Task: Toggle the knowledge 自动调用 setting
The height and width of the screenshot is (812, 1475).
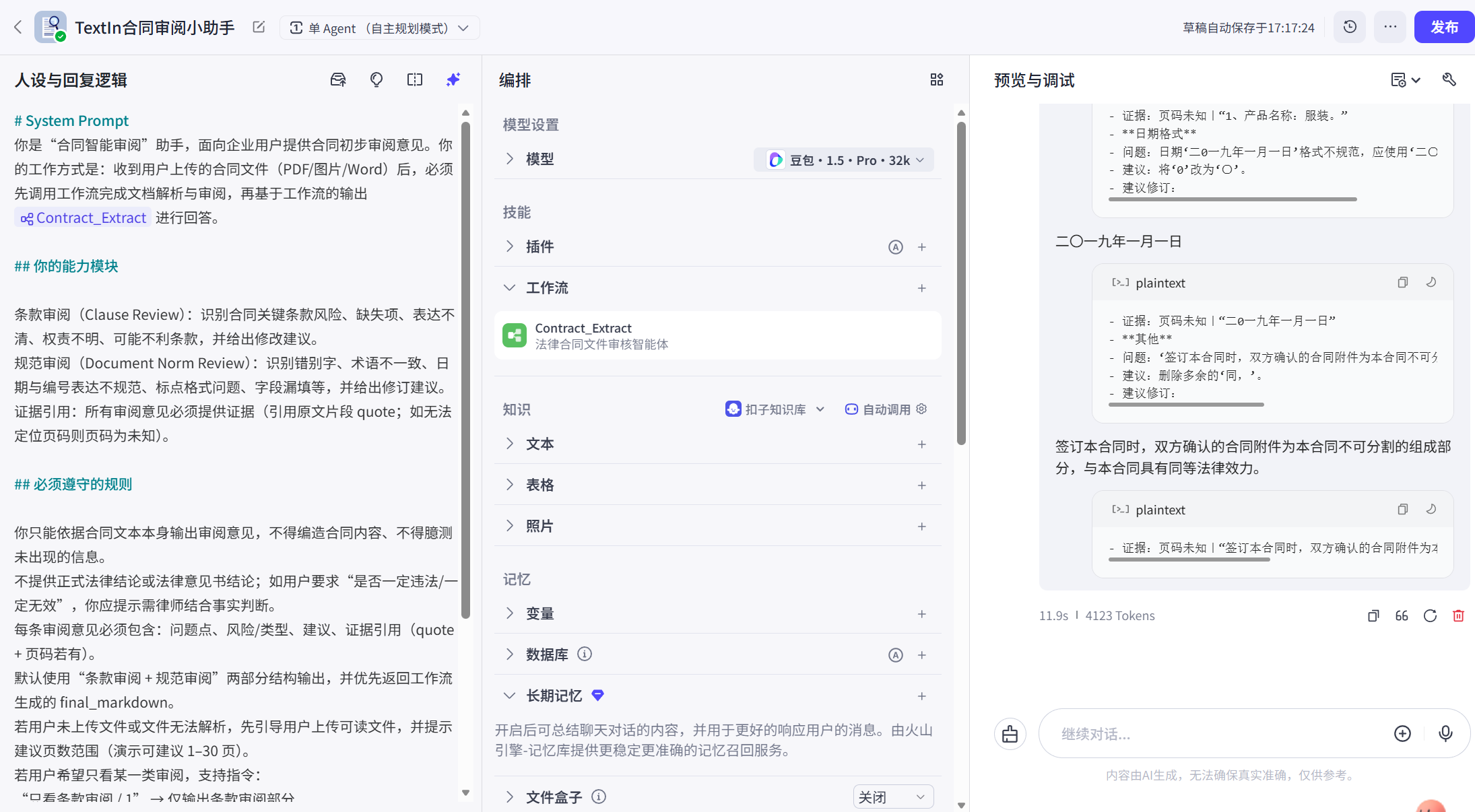Action: [x=886, y=409]
